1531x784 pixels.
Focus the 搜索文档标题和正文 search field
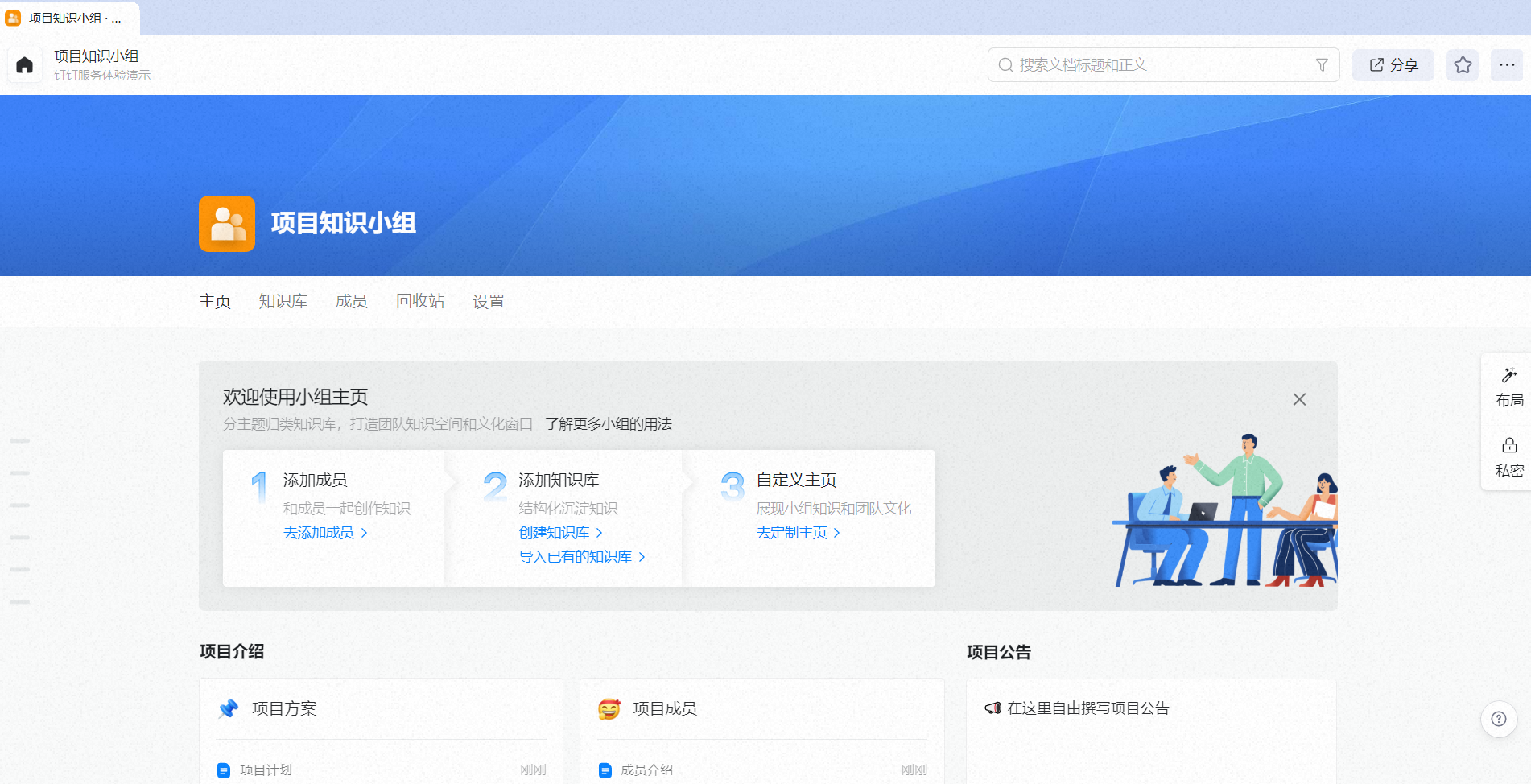tap(1163, 65)
